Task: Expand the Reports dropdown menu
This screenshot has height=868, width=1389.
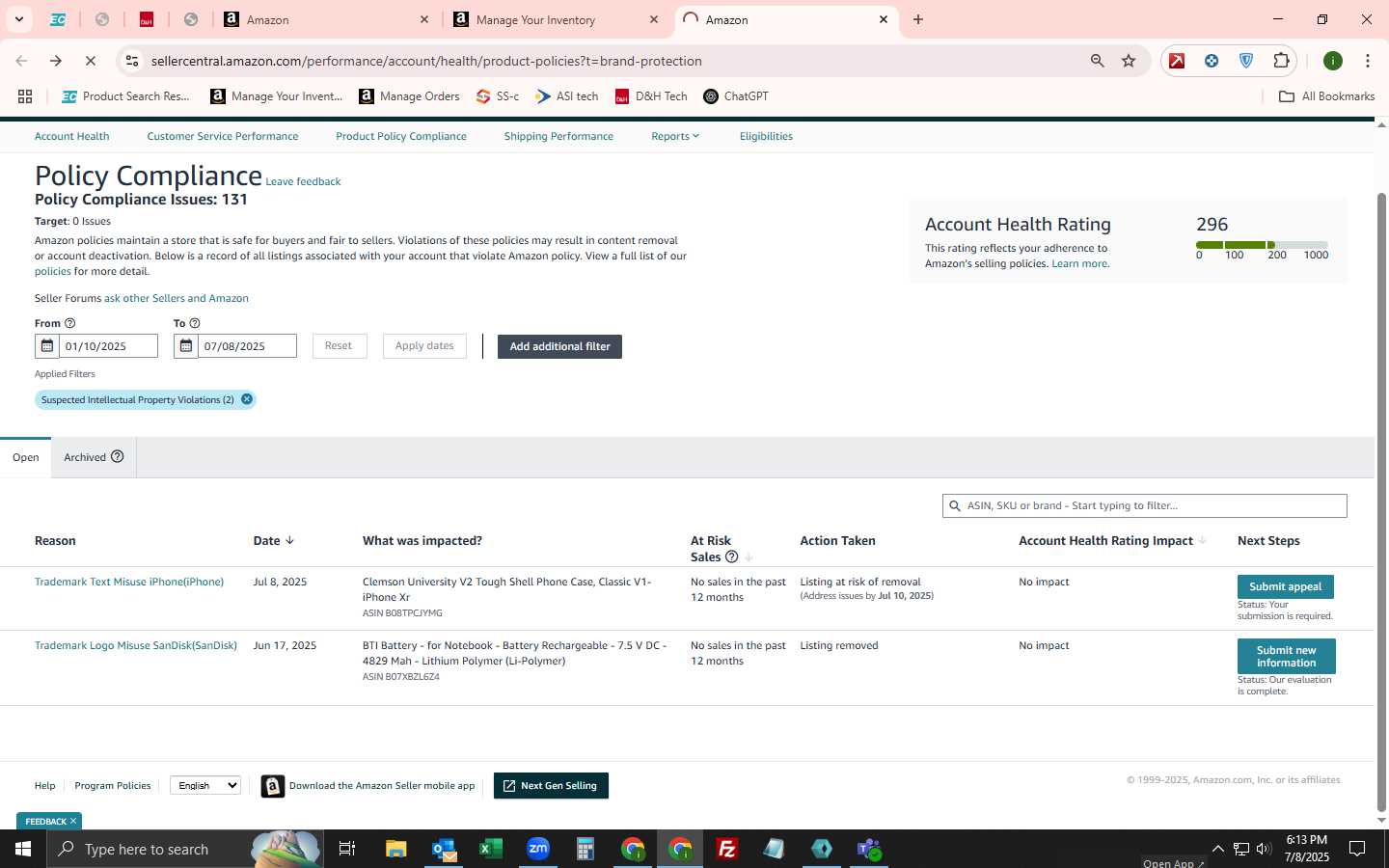Action: click(x=675, y=136)
